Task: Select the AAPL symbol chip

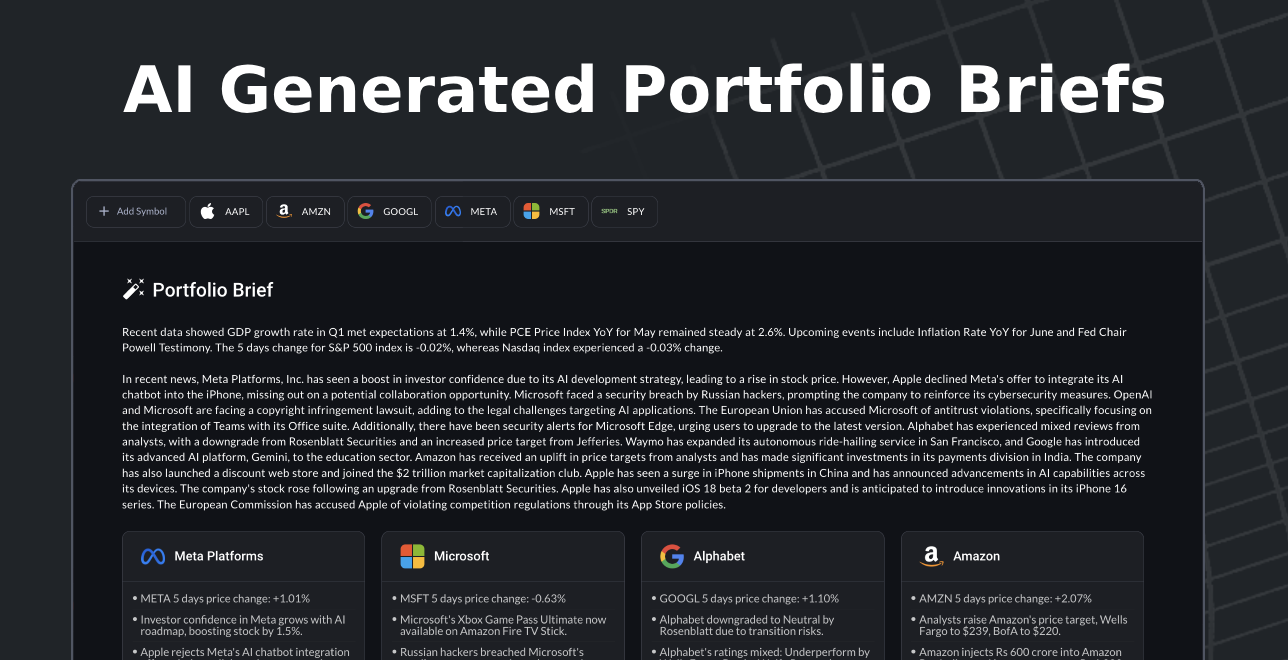Action: pos(226,212)
